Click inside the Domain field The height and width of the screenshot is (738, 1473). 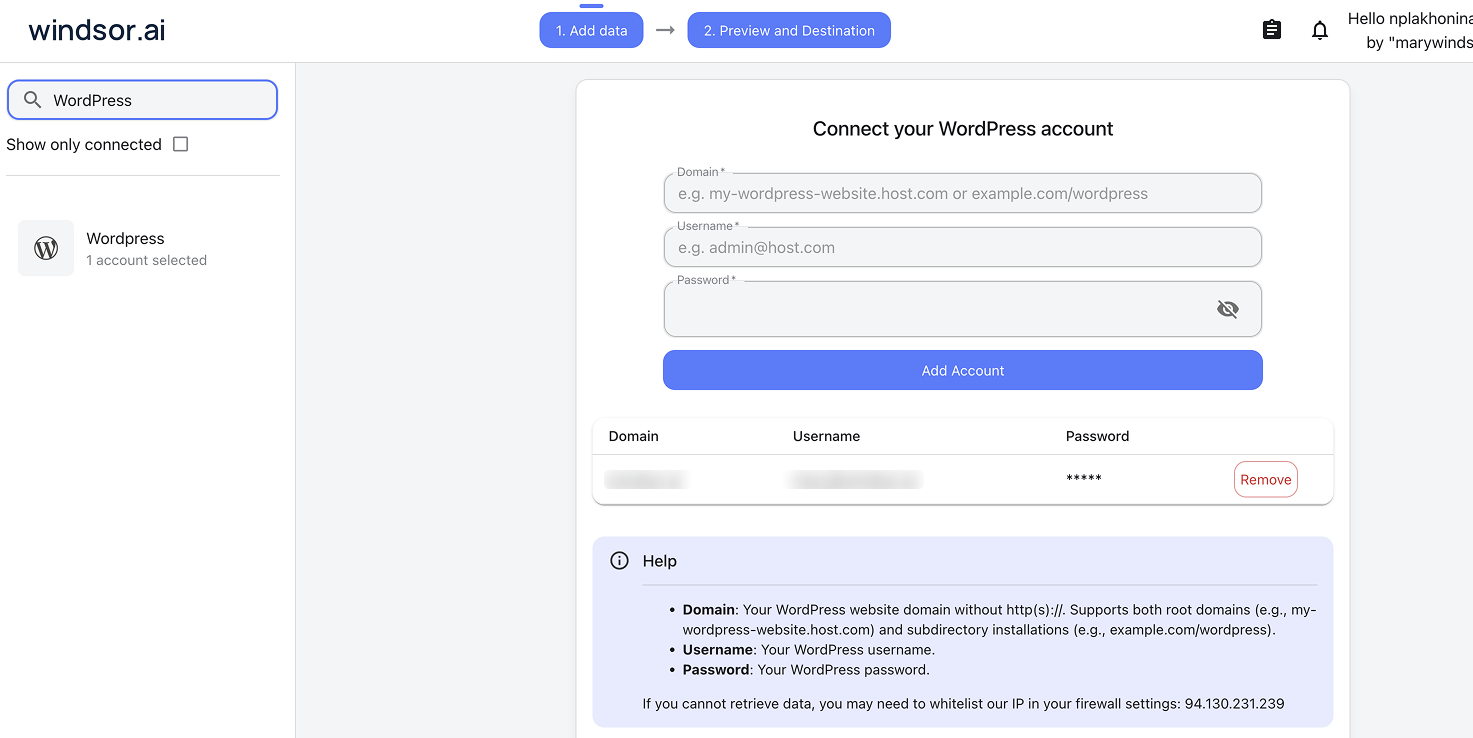coord(962,192)
